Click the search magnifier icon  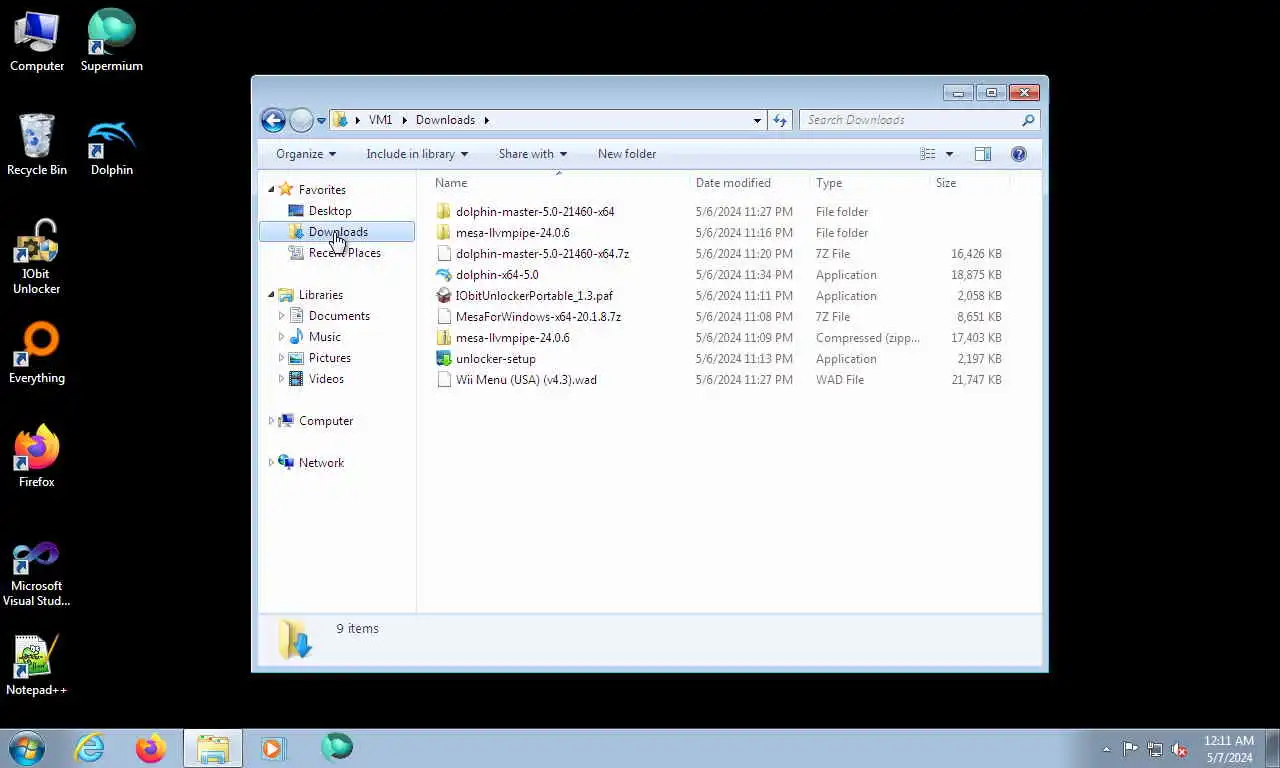(1028, 120)
